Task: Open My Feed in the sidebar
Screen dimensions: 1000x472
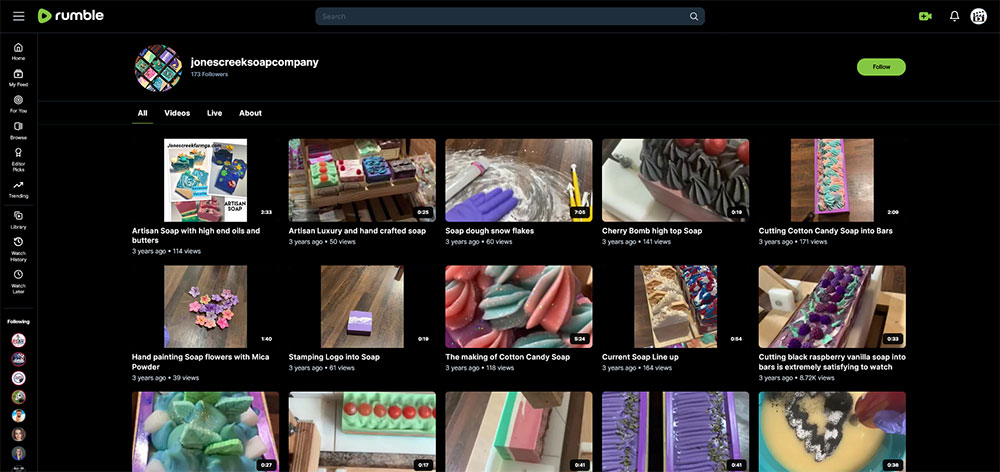Action: pyautogui.click(x=18, y=78)
